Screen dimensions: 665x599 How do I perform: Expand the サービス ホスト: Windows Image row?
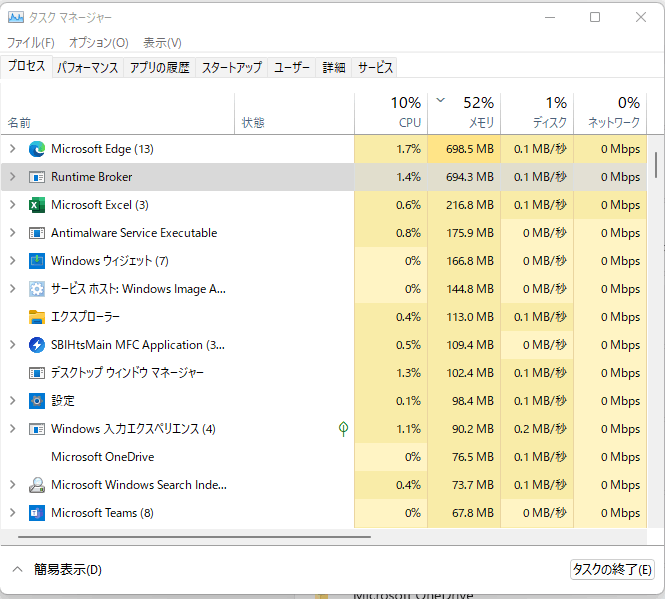pyautogui.click(x=13, y=289)
